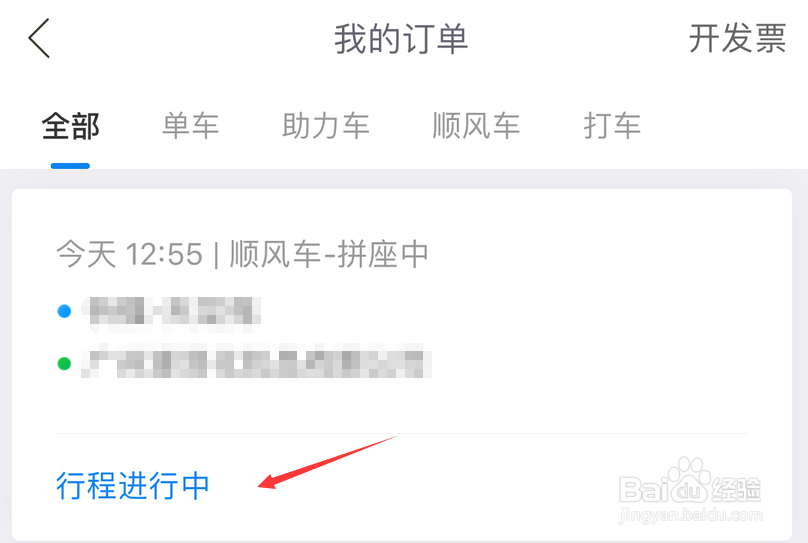Open the 顺风车 orders tab
This screenshot has height=543, width=808.
click(x=476, y=126)
